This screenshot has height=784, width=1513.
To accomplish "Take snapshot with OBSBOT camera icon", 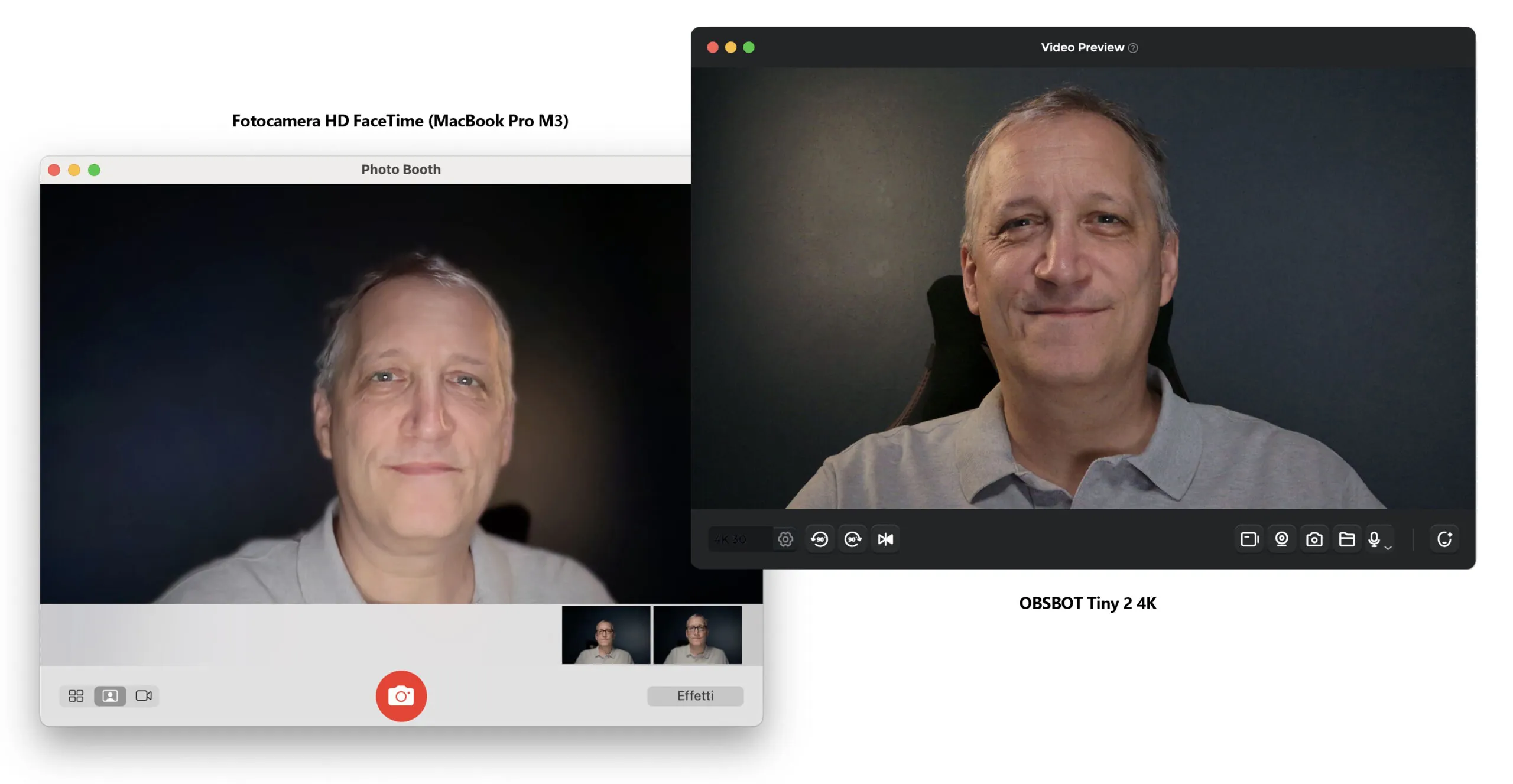I will (x=1314, y=539).
